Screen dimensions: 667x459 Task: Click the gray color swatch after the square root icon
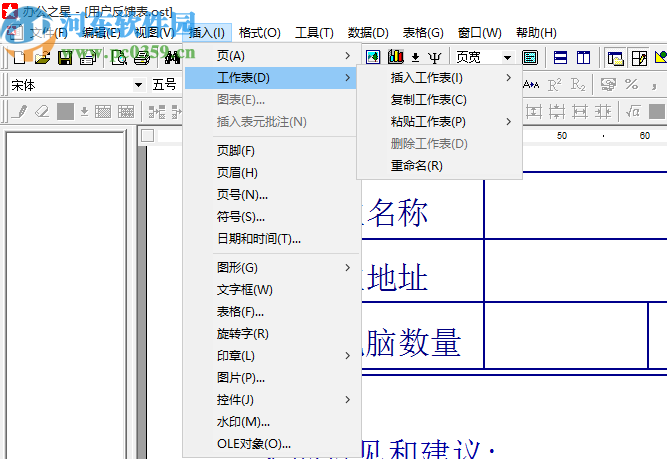pos(657,111)
